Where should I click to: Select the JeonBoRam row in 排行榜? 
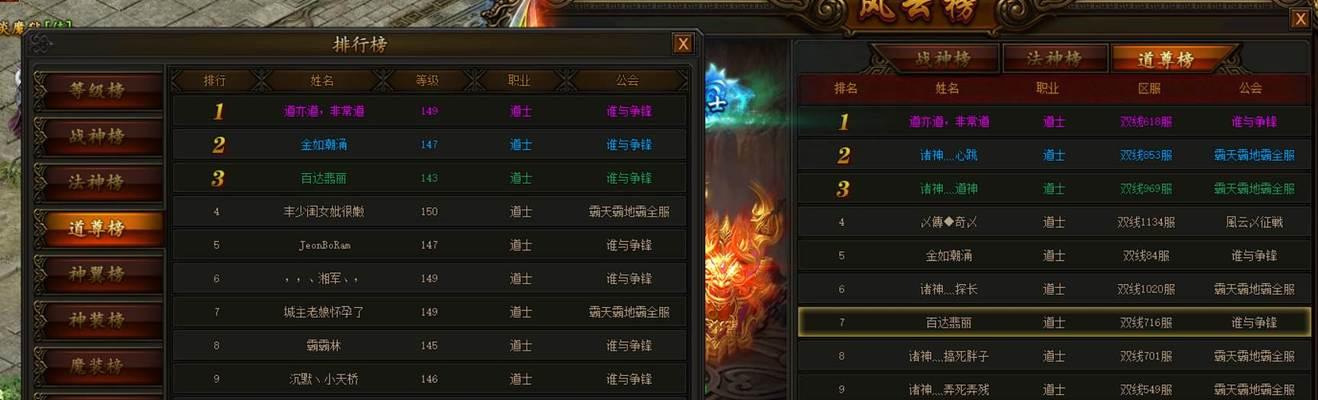[430, 245]
